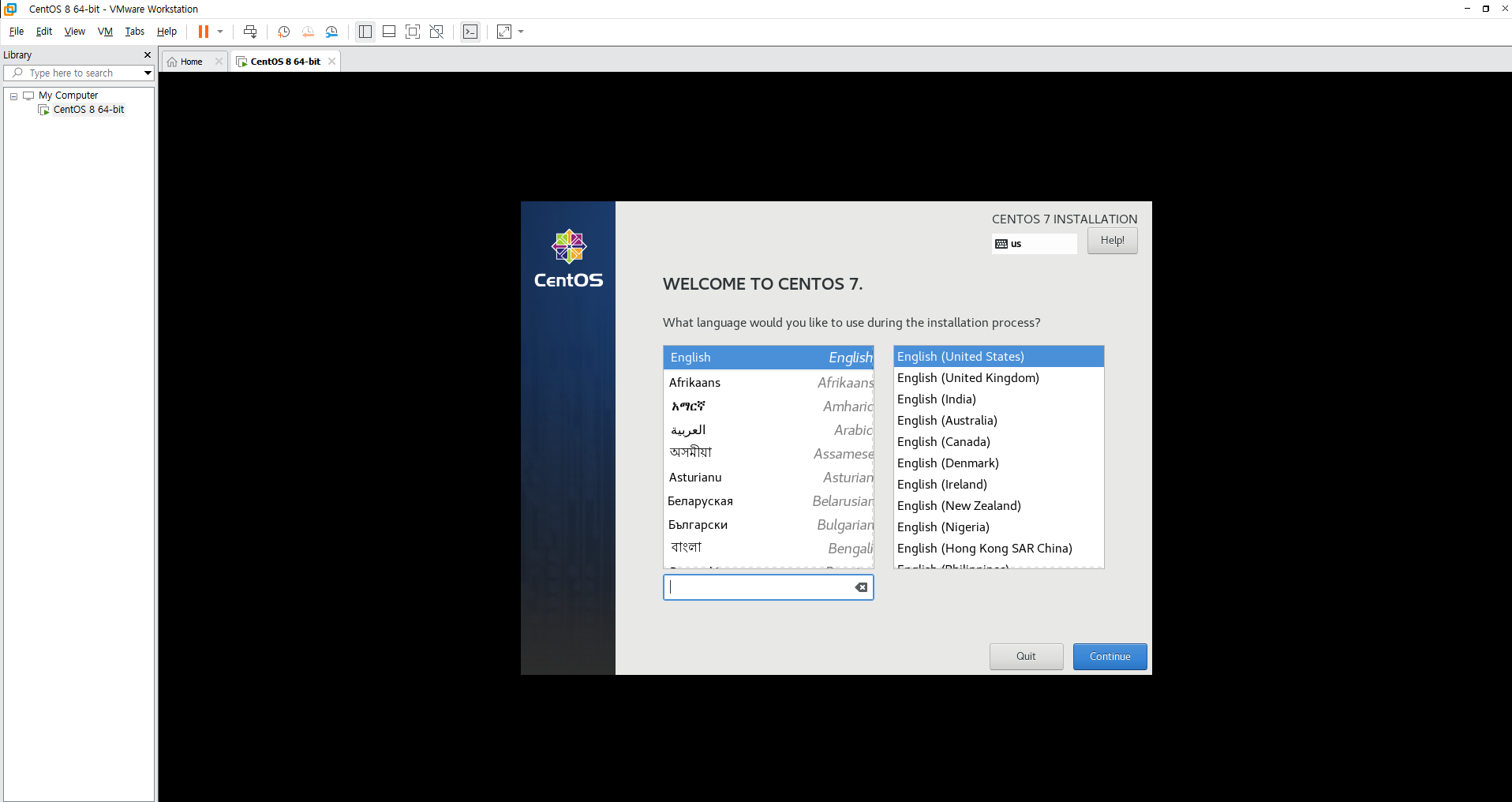Select Bengali in the language list
Image resolution: width=1512 pixels, height=802 pixels.
pyautogui.click(x=768, y=549)
